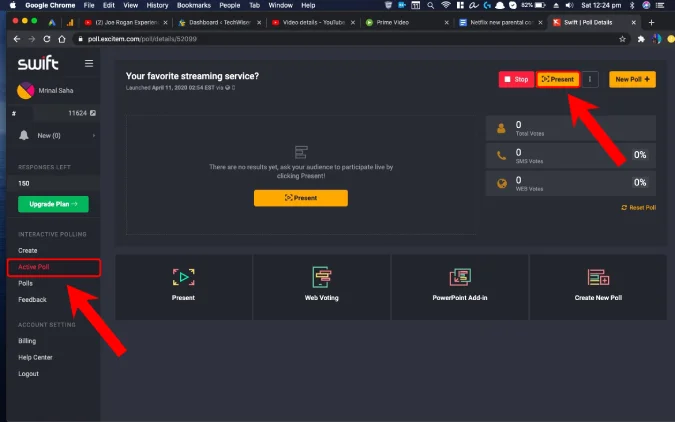Open Feedback in the sidebar
Image resolution: width=675 pixels, height=422 pixels.
point(32,299)
